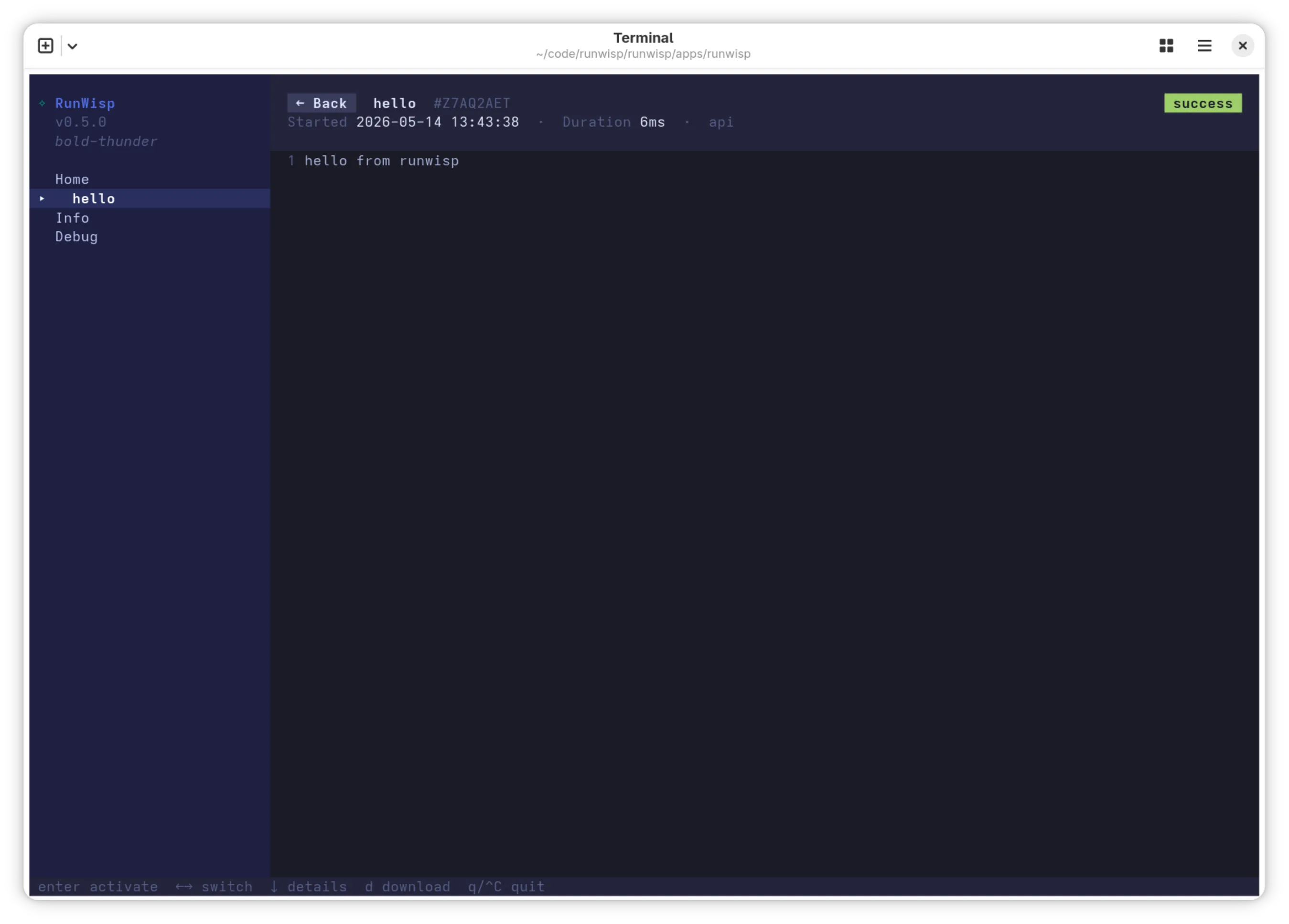Click the start timestamp 2026-05-14 13:43:38

tap(437, 122)
